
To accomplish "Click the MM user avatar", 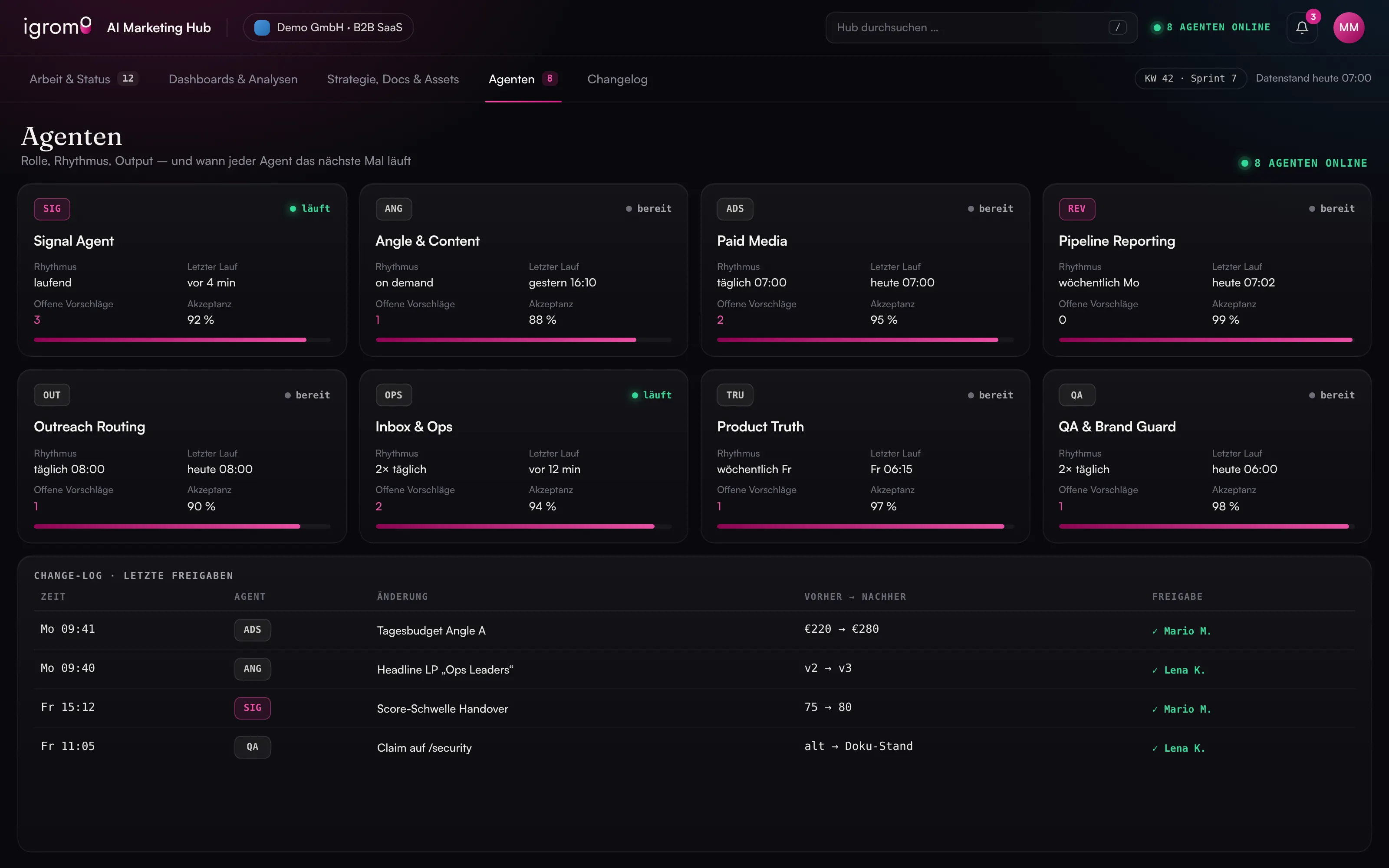I will (1348, 27).
